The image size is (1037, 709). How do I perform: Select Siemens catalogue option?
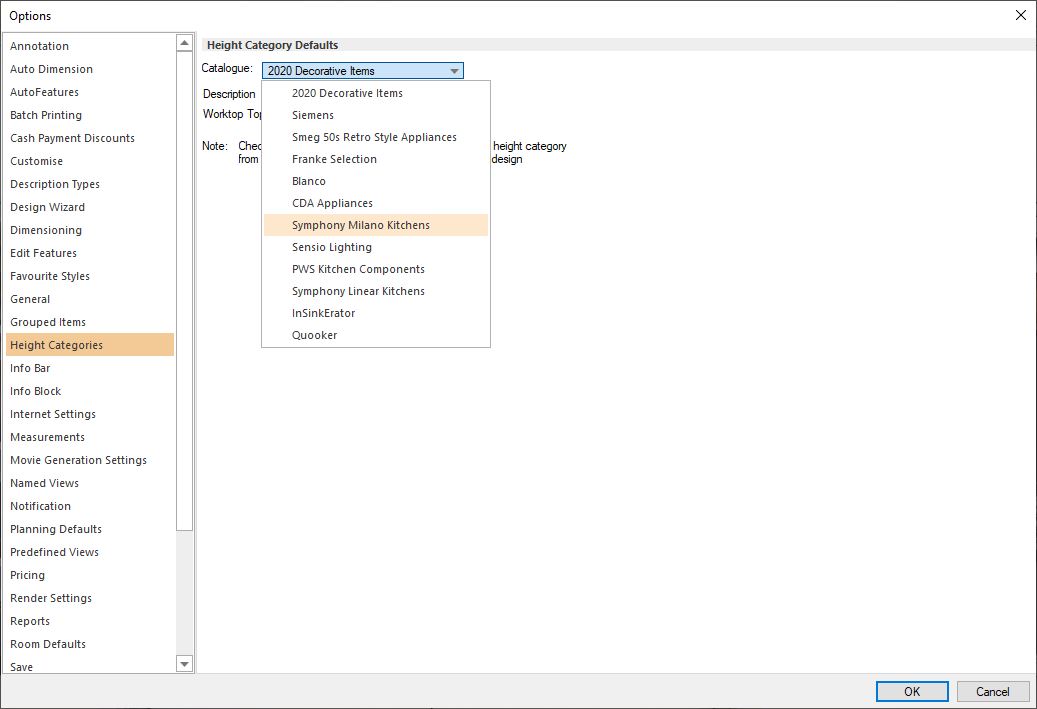coord(376,115)
